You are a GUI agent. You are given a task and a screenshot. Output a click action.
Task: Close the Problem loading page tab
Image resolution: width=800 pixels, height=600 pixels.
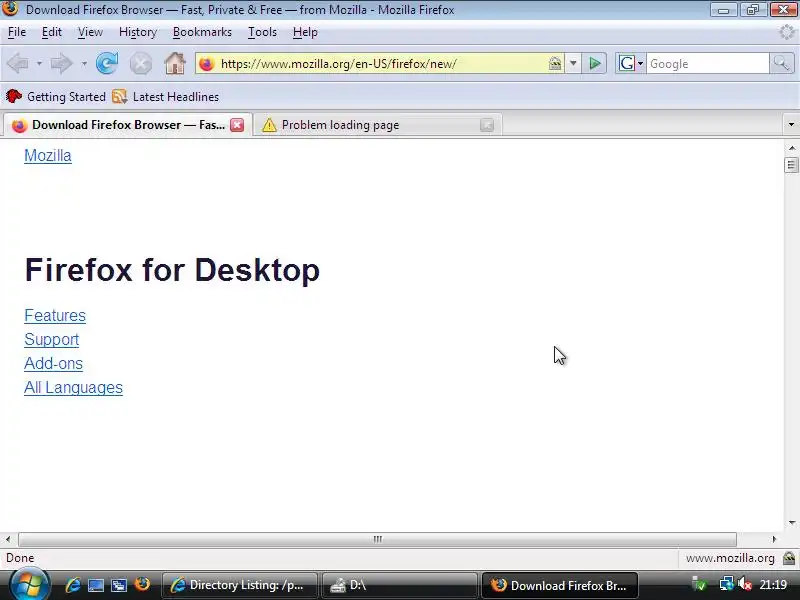click(487, 125)
